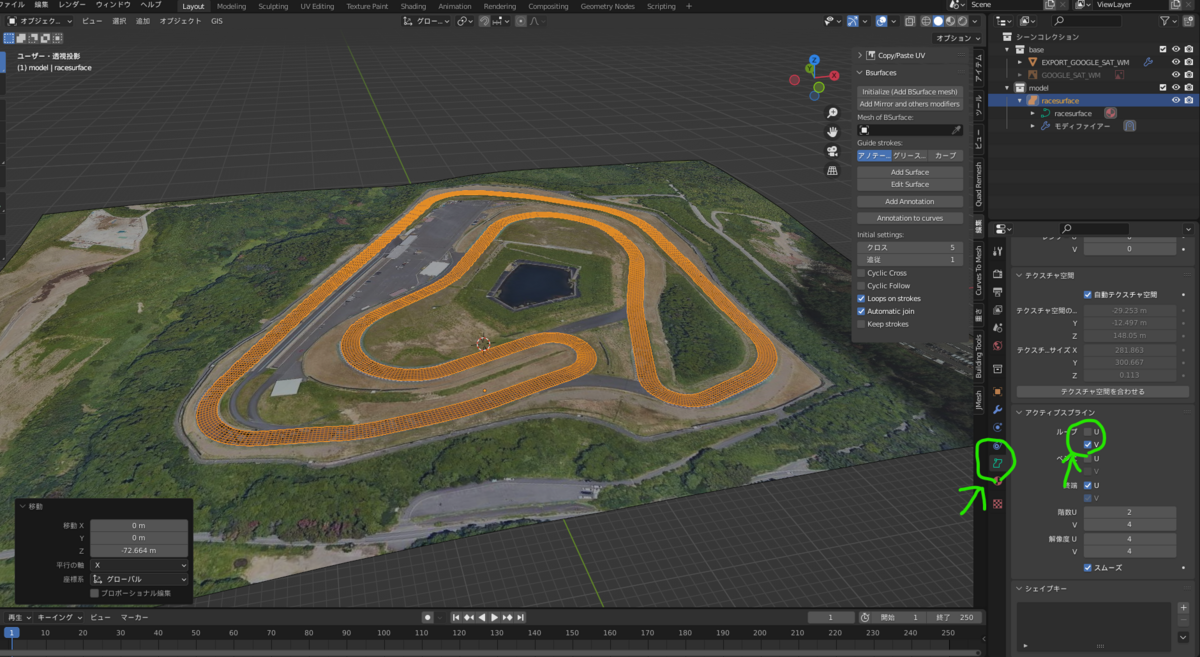Image resolution: width=1200 pixels, height=657 pixels.
Task: Open the Geometry Nodes workspace tab
Action: [607, 6]
